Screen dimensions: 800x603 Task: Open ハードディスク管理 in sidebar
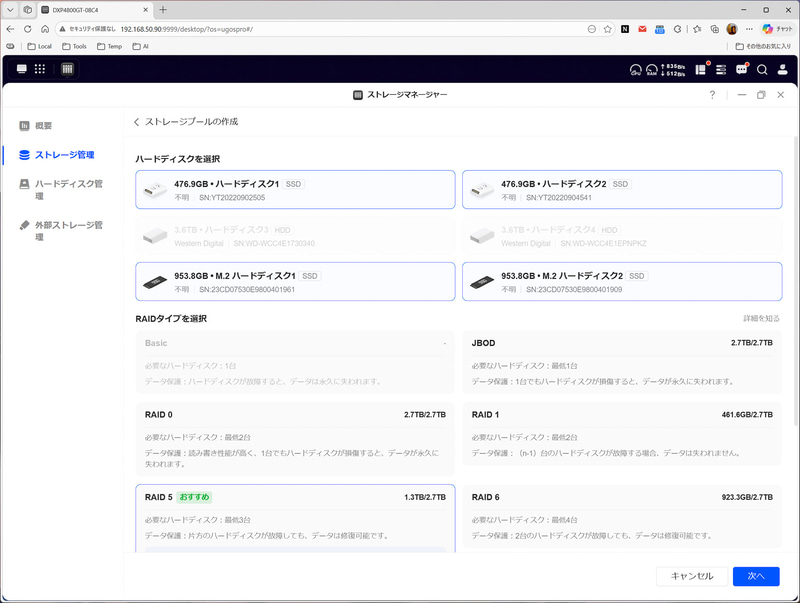click(61, 189)
